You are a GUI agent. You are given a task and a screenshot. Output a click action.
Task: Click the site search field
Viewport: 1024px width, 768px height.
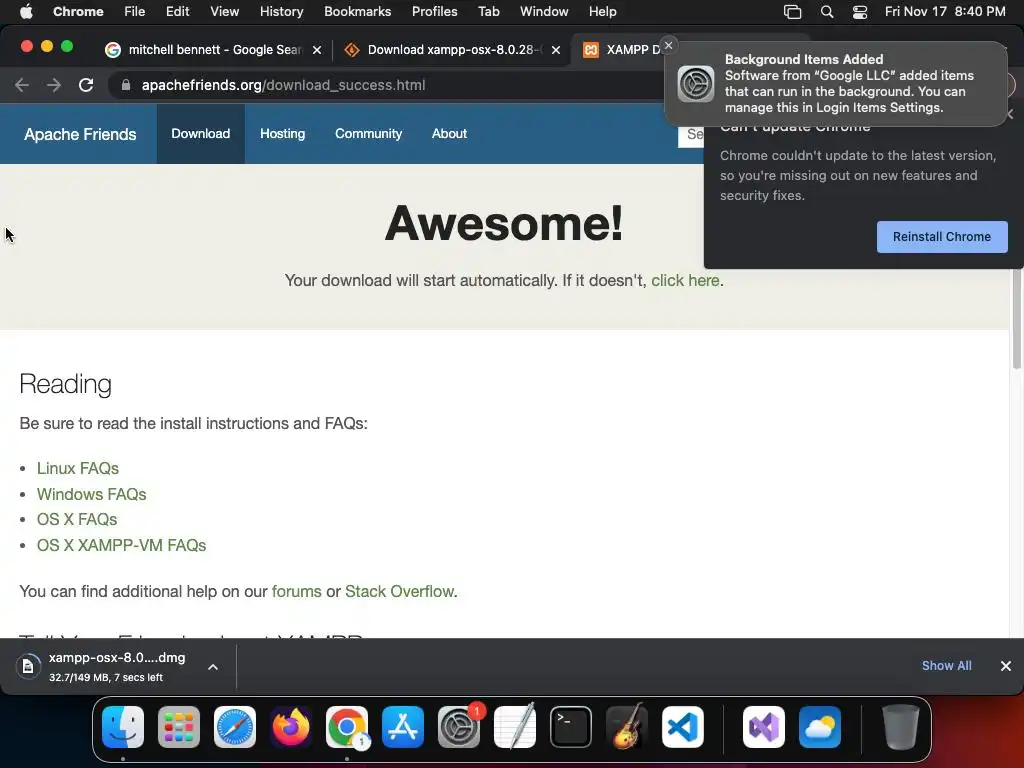pyautogui.click(x=691, y=134)
